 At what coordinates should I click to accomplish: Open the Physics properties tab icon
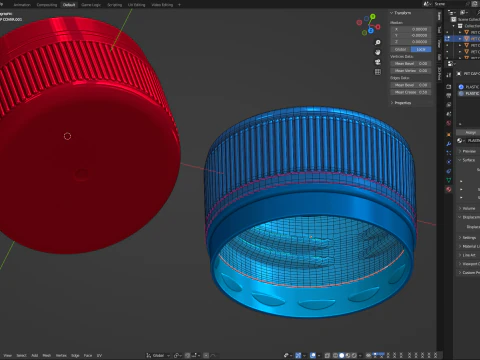point(449,162)
